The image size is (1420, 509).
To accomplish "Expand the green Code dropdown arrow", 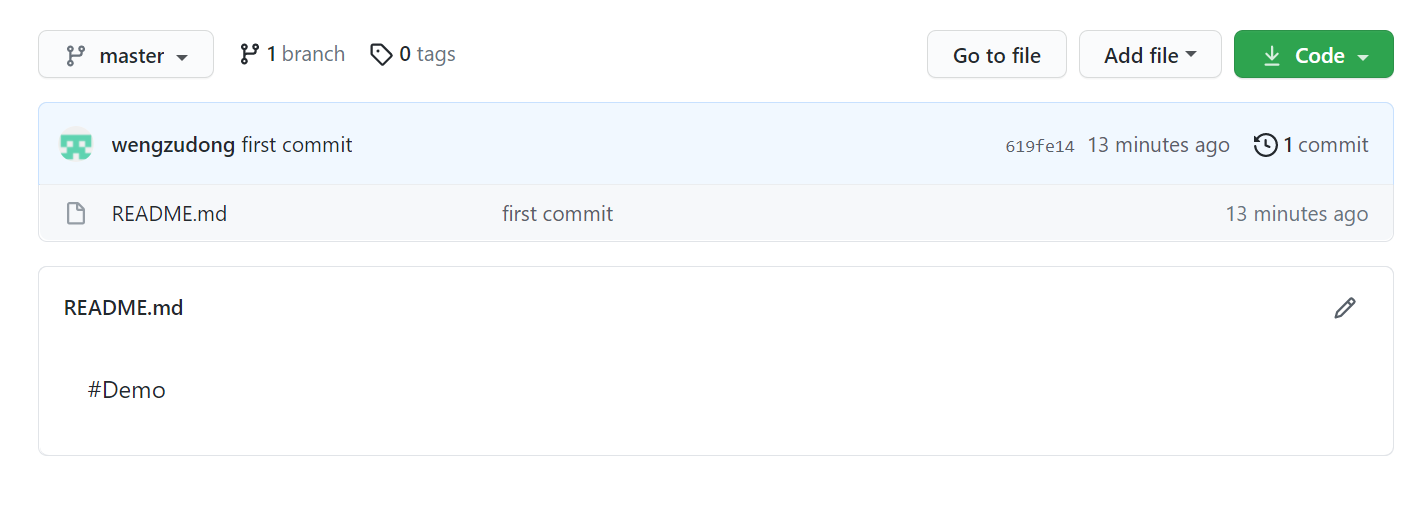I will click(x=1362, y=57).
